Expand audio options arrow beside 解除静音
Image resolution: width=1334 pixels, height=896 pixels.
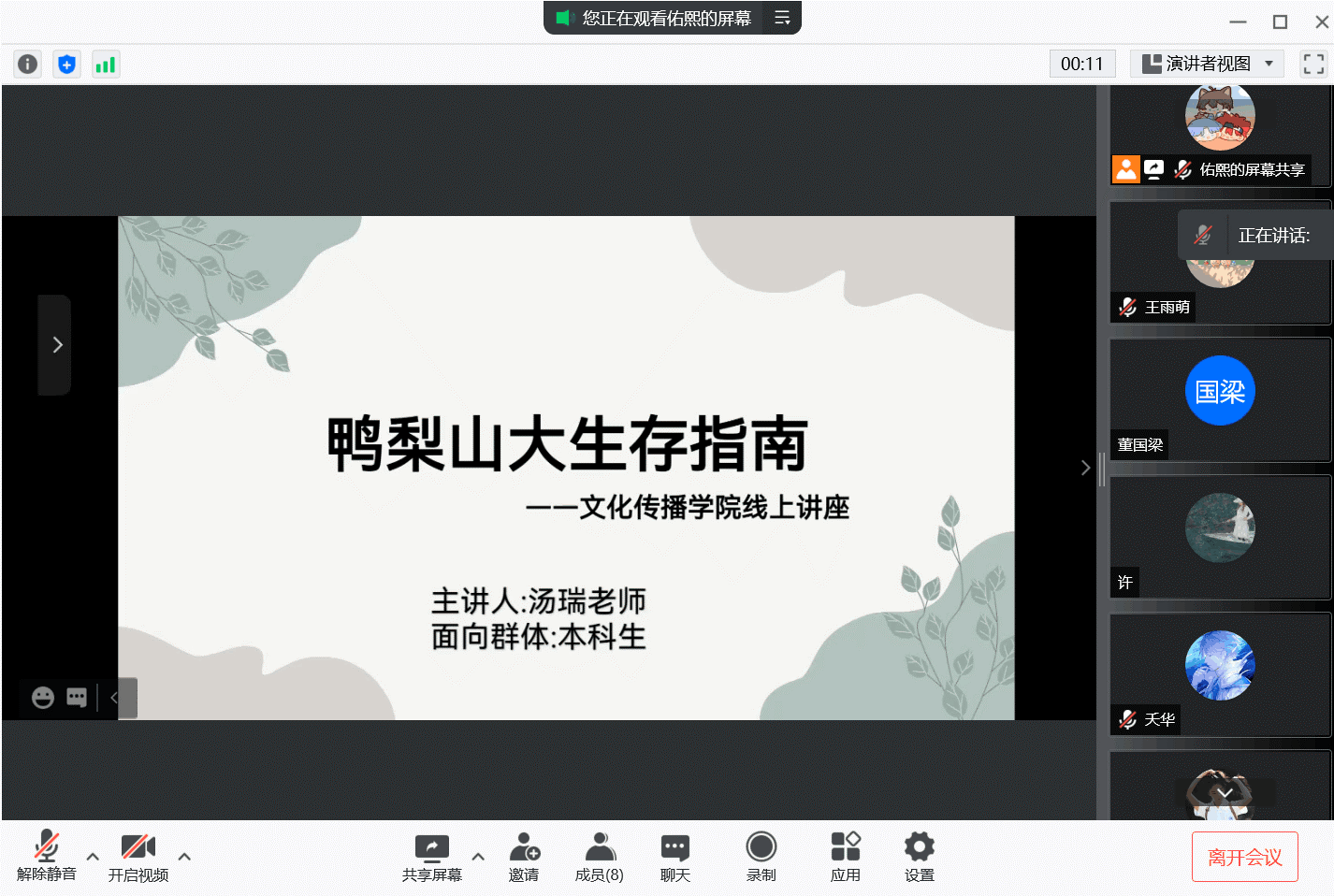click(x=93, y=856)
